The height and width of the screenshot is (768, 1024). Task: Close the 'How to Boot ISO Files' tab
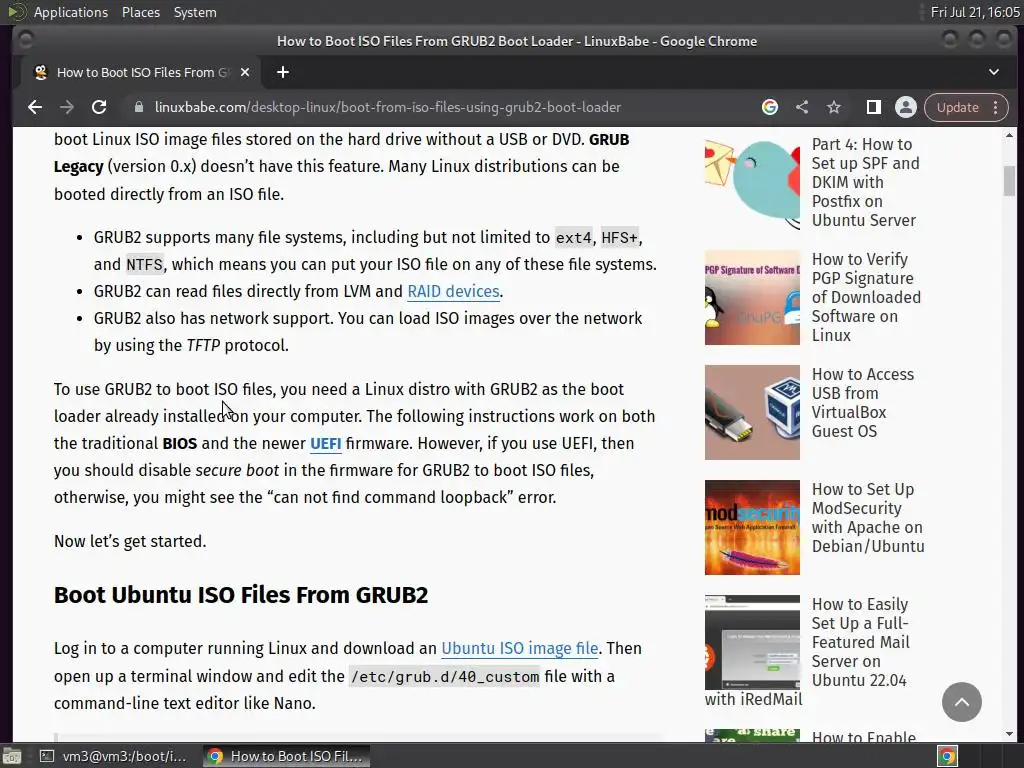245,72
